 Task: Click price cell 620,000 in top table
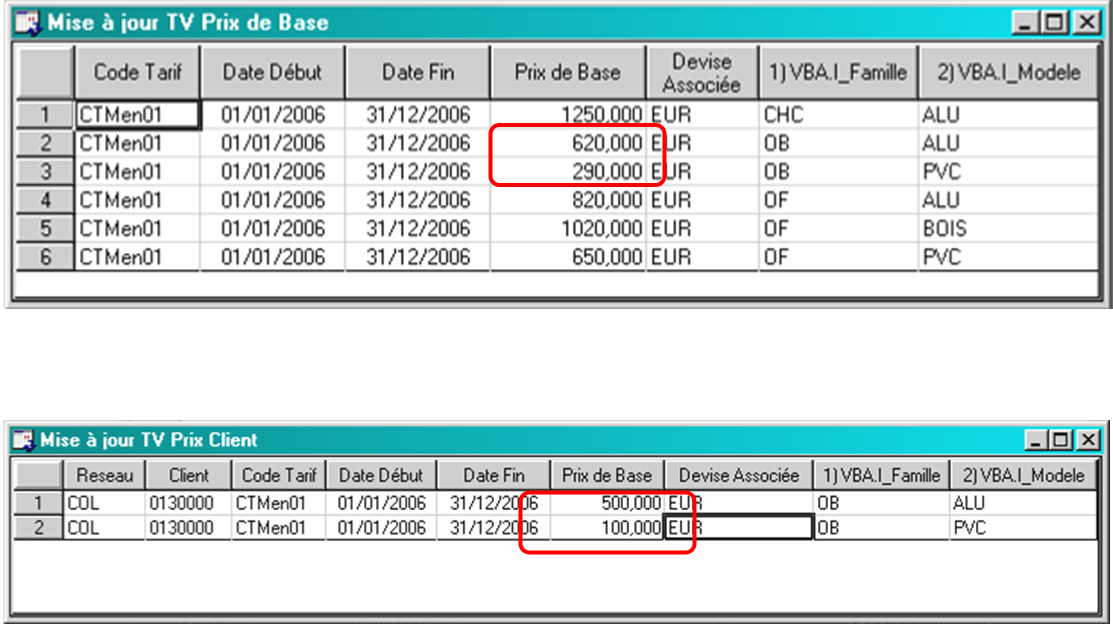pyautogui.click(x=568, y=144)
